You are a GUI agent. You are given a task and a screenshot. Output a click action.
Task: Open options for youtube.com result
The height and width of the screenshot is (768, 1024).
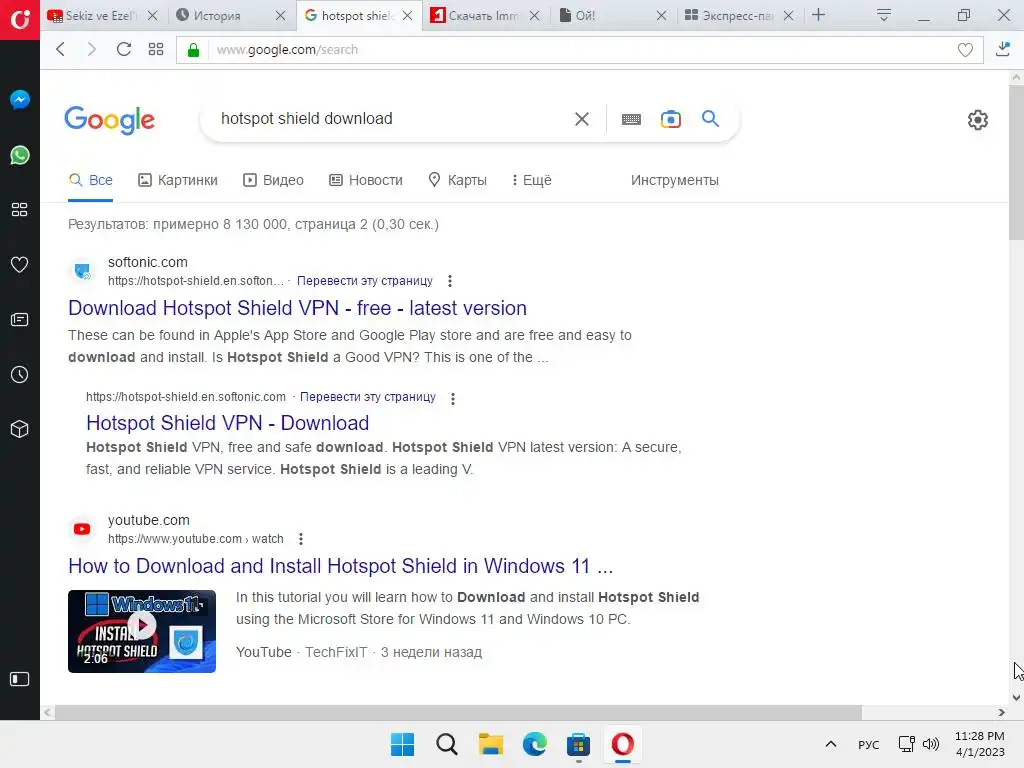click(300, 539)
